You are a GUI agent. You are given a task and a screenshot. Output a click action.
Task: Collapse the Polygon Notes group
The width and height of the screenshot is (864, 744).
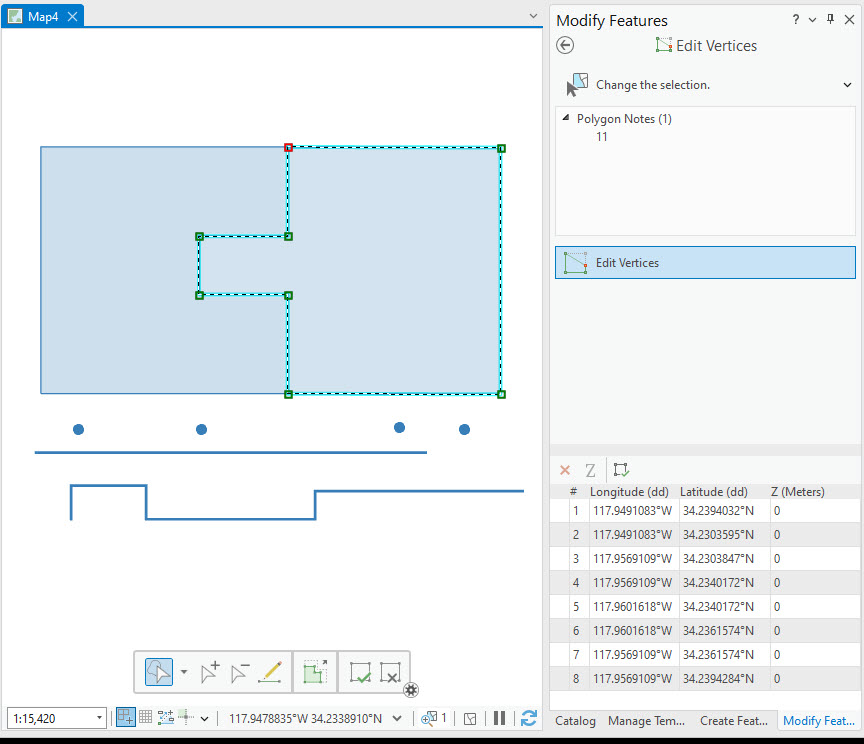(567, 118)
